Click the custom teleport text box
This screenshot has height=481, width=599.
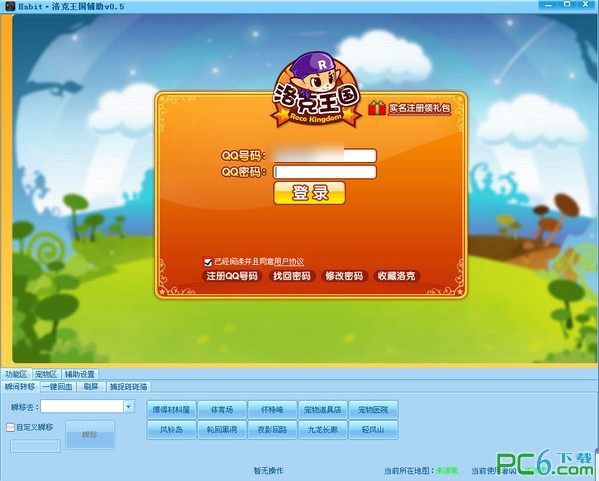point(35,446)
